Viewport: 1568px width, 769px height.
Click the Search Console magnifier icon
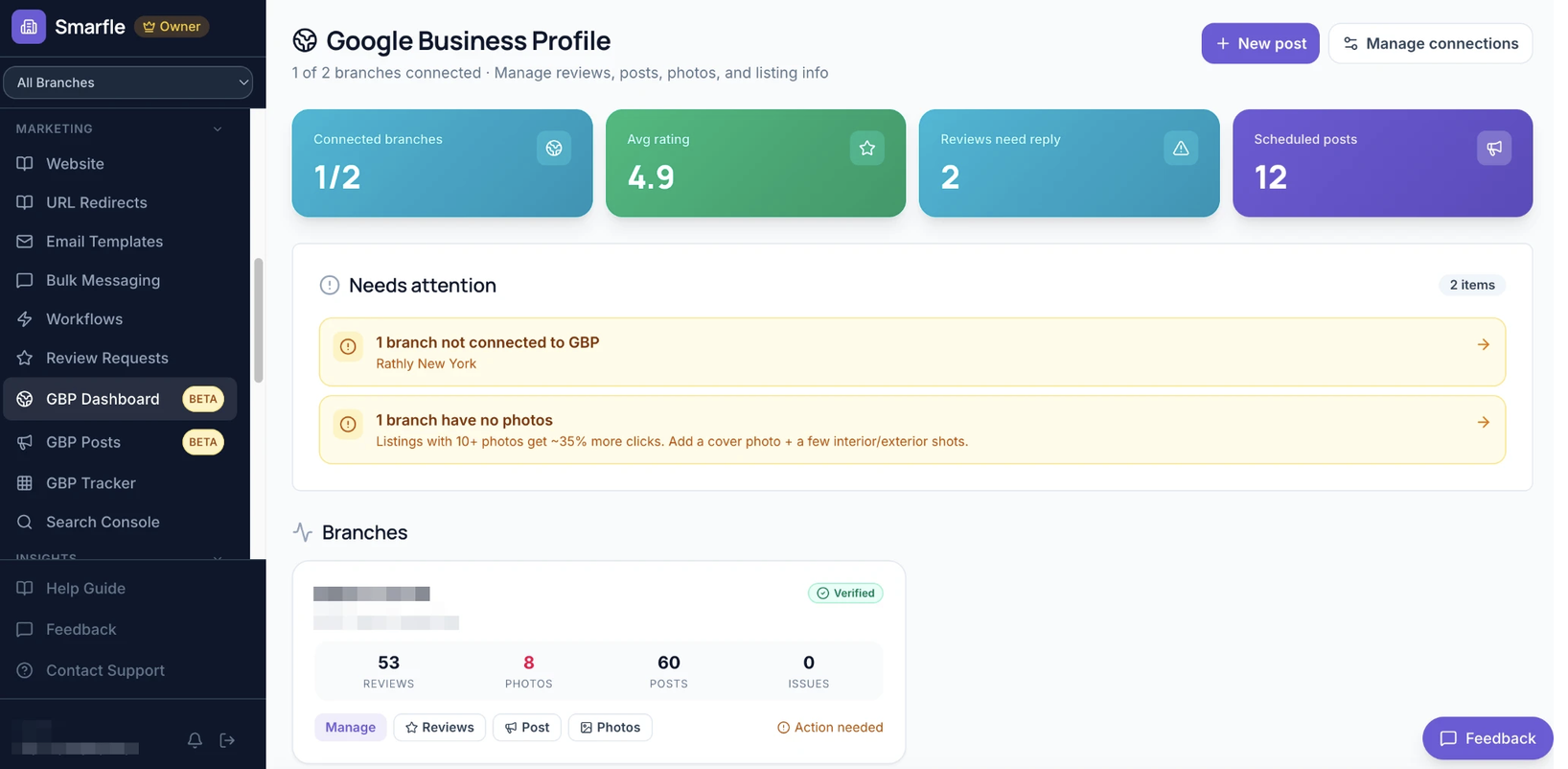tap(25, 522)
